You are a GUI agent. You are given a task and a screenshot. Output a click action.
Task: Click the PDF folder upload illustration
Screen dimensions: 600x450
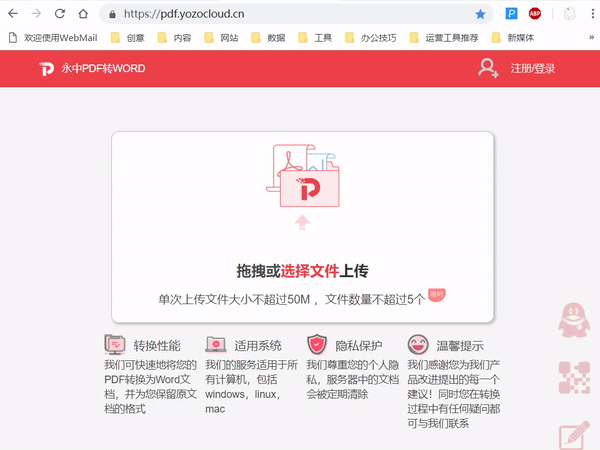click(304, 178)
